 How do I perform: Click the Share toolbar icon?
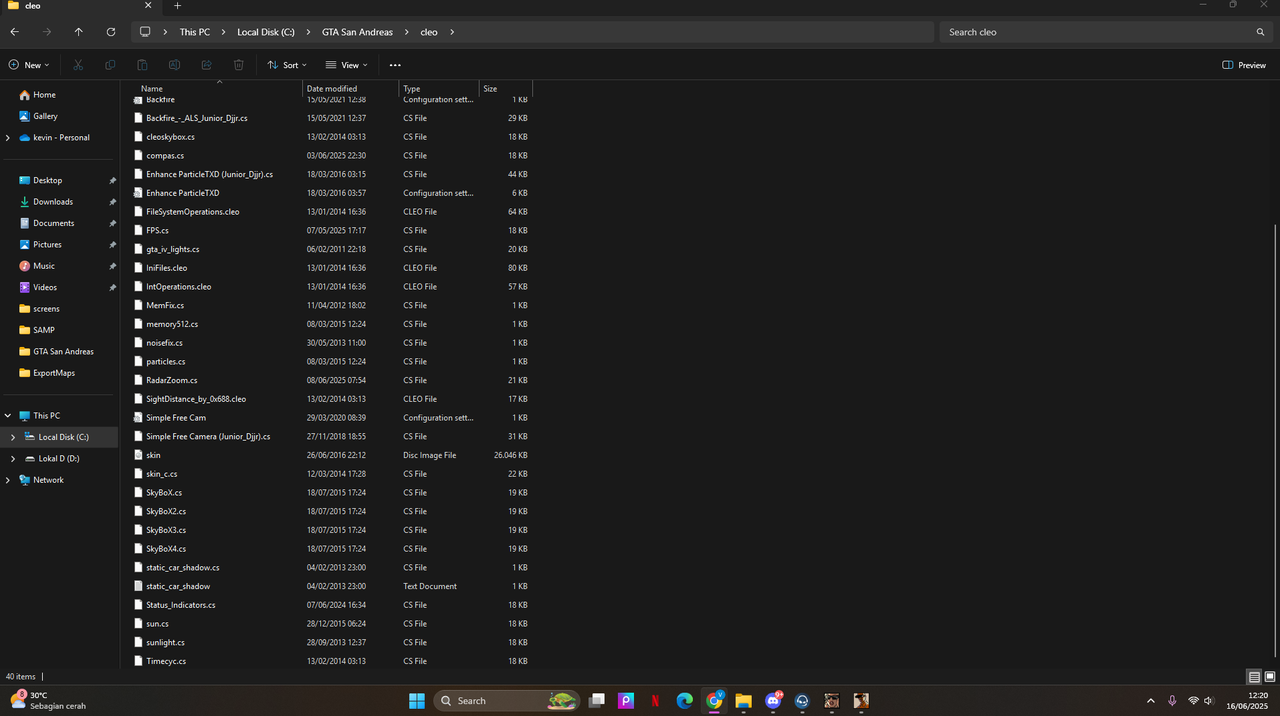coord(206,65)
